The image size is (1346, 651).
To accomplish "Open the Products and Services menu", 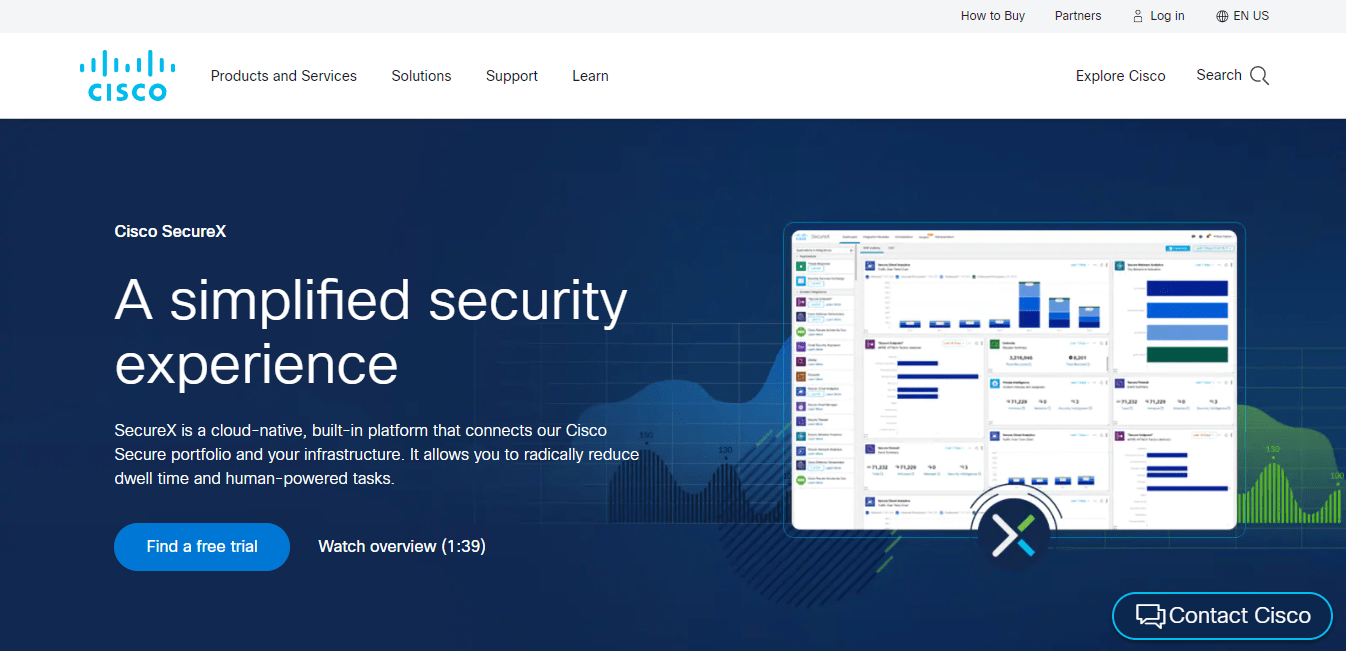I will click(284, 76).
